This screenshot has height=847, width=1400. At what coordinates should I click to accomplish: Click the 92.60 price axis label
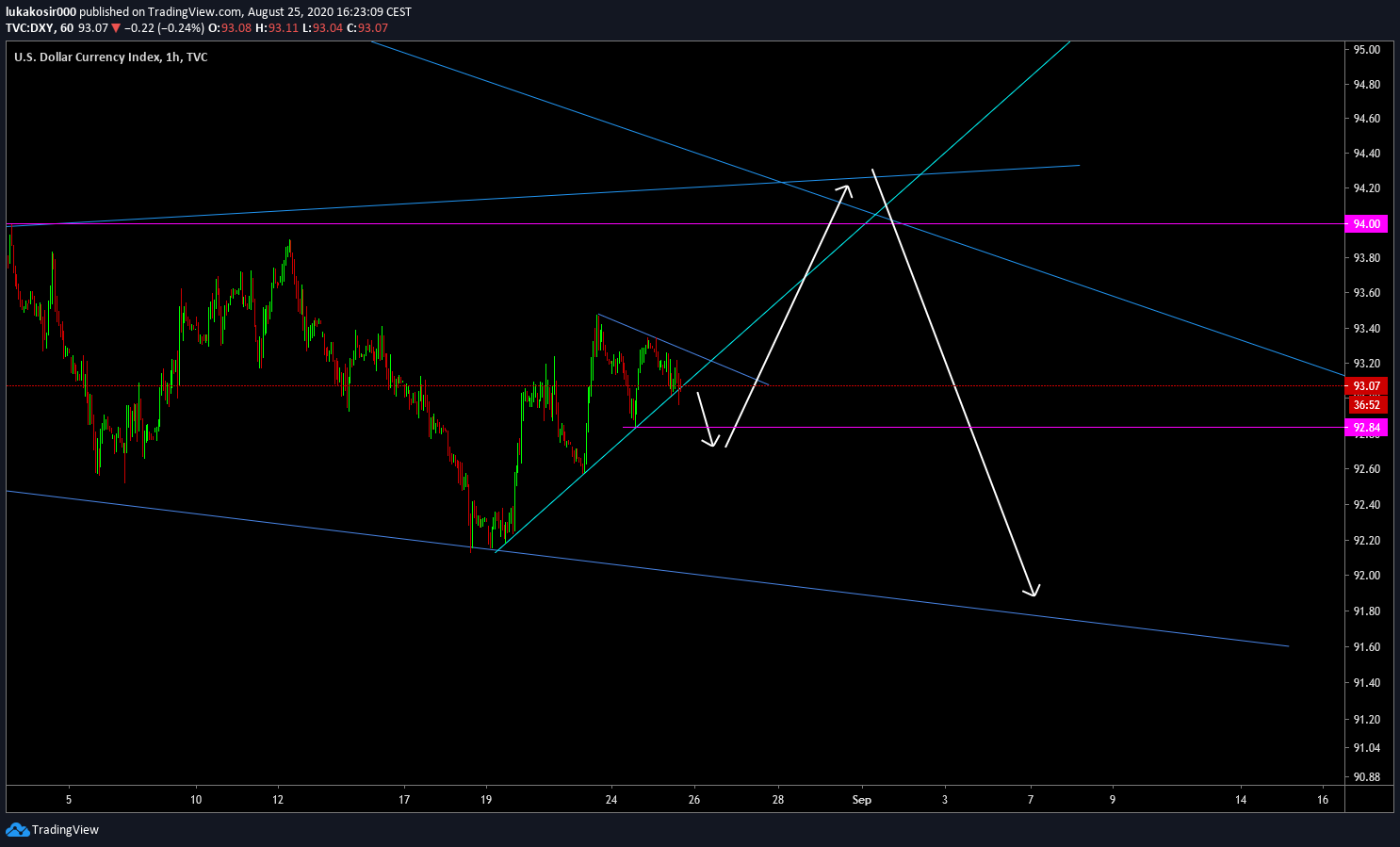click(x=1367, y=469)
